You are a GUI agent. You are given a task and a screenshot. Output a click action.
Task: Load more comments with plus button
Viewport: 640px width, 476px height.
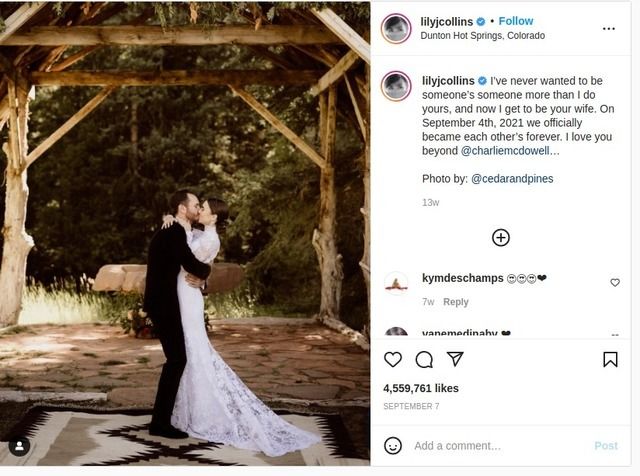501,237
